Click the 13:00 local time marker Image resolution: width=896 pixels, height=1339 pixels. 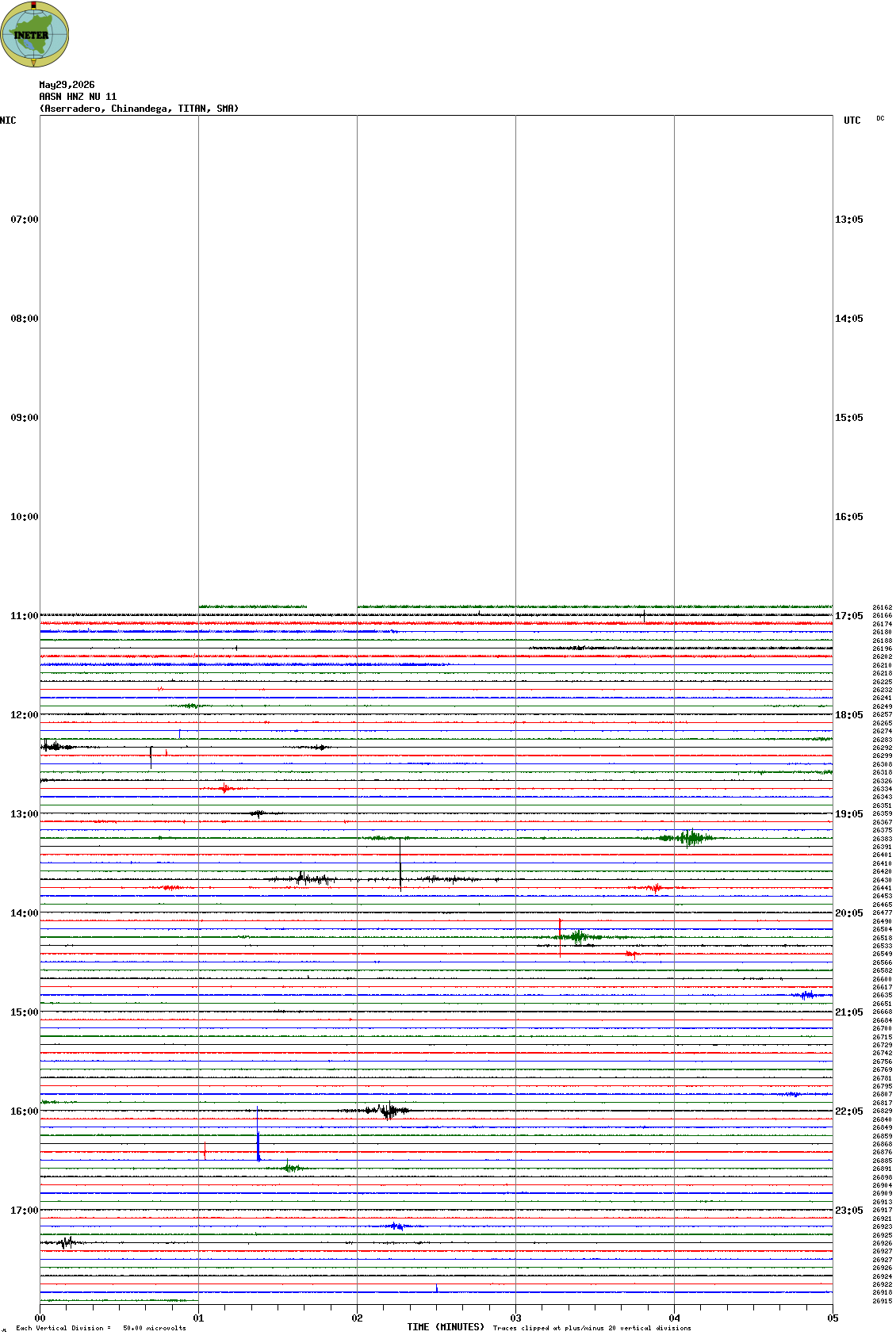coord(24,814)
